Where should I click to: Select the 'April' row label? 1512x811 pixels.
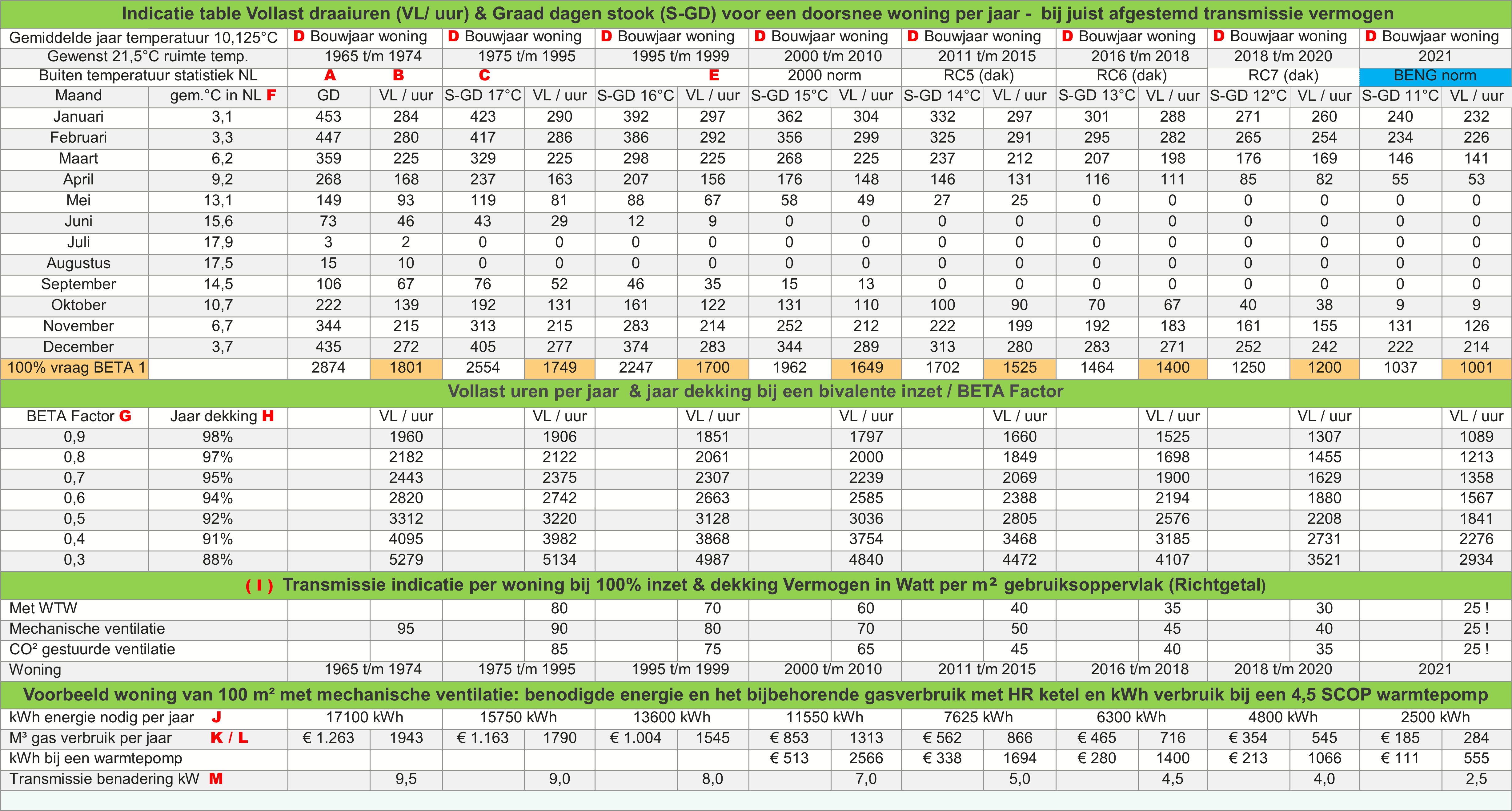pos(74,180)
